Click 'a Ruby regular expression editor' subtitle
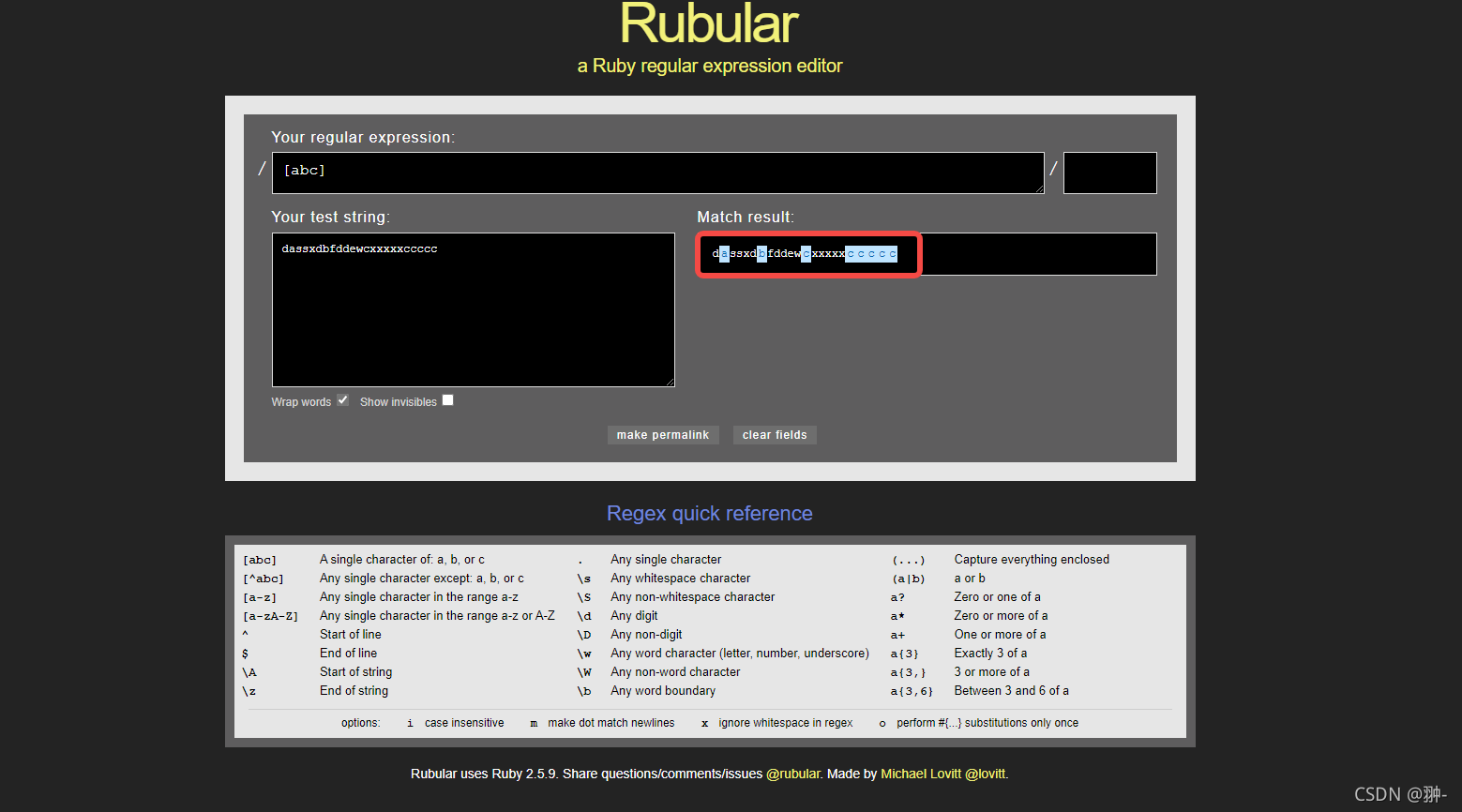 (710, 66)
